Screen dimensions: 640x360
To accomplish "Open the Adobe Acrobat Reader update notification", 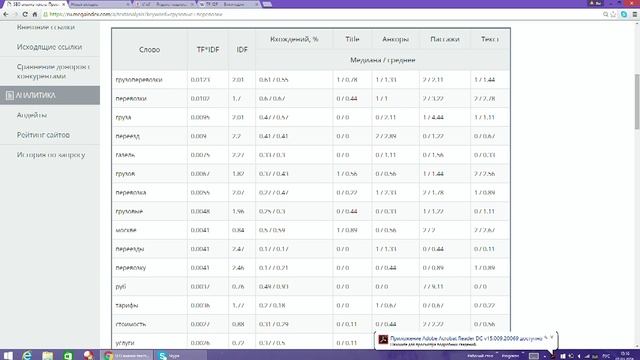I will tap(466, 340).
